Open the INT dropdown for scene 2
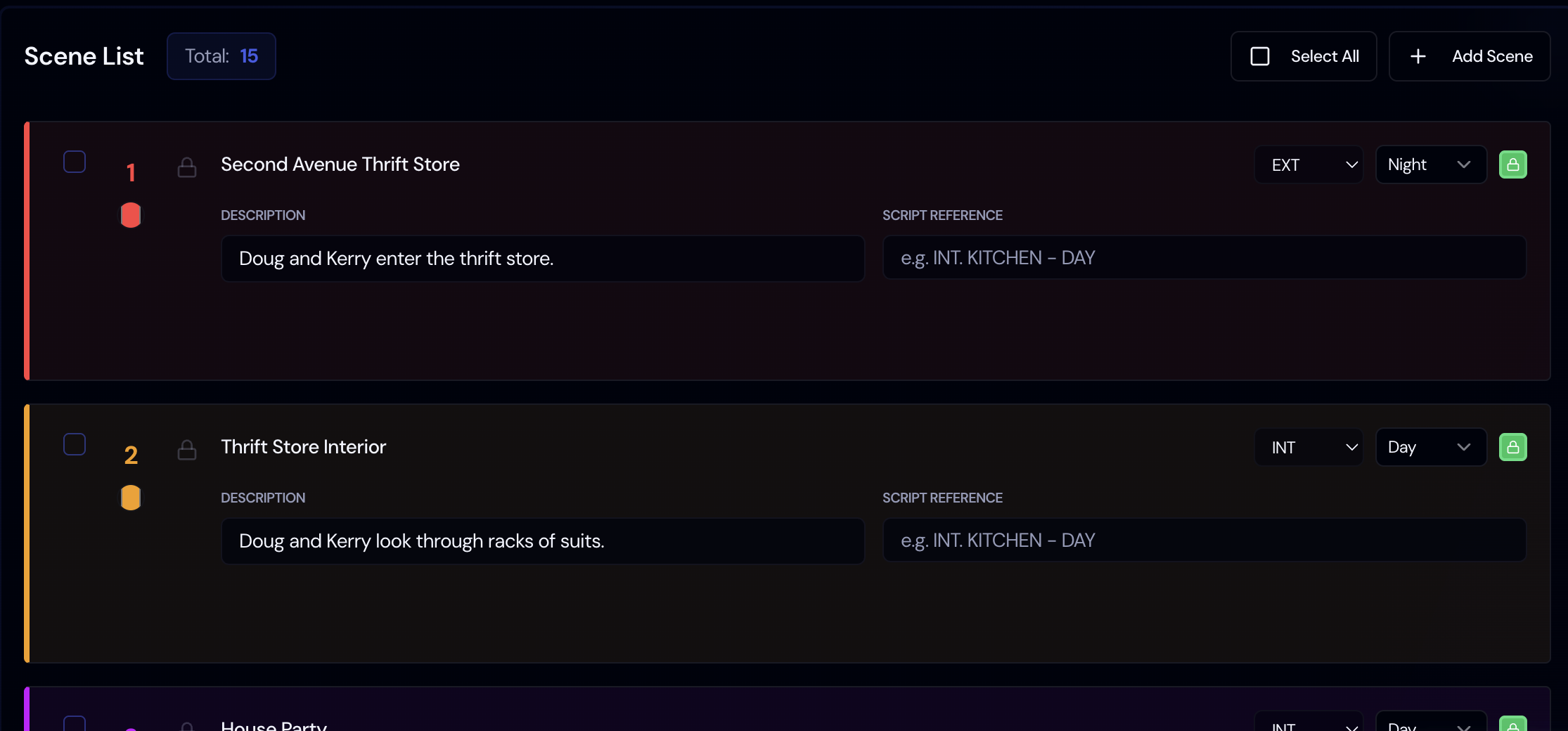1568x731 pixels. (x=1308, y=447)
